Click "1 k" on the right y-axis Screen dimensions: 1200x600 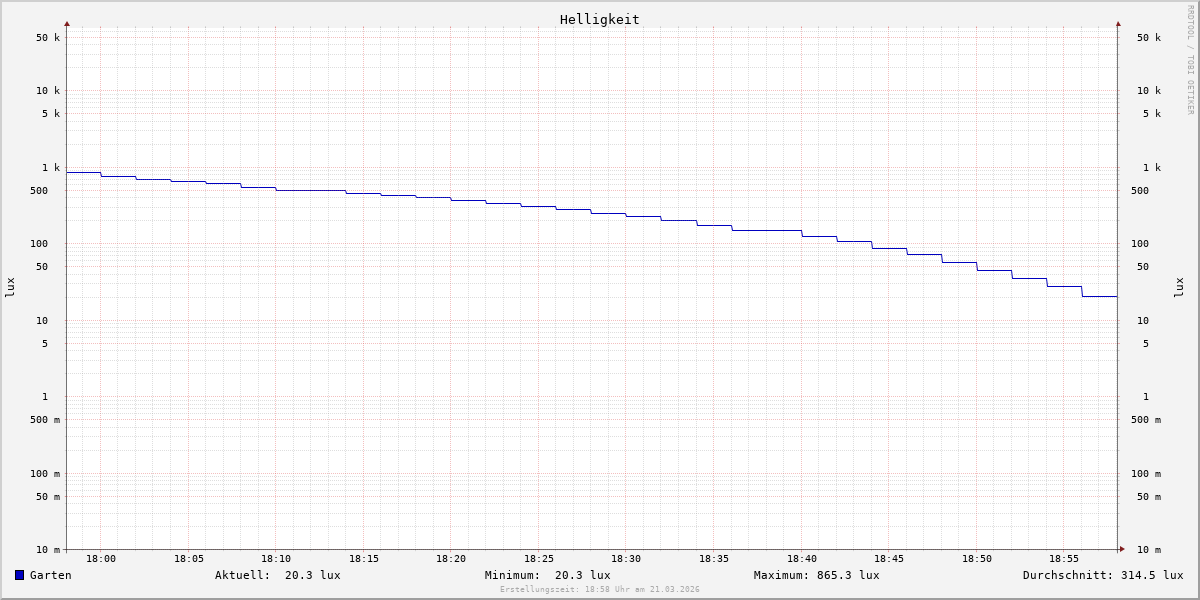(1152, 168)
